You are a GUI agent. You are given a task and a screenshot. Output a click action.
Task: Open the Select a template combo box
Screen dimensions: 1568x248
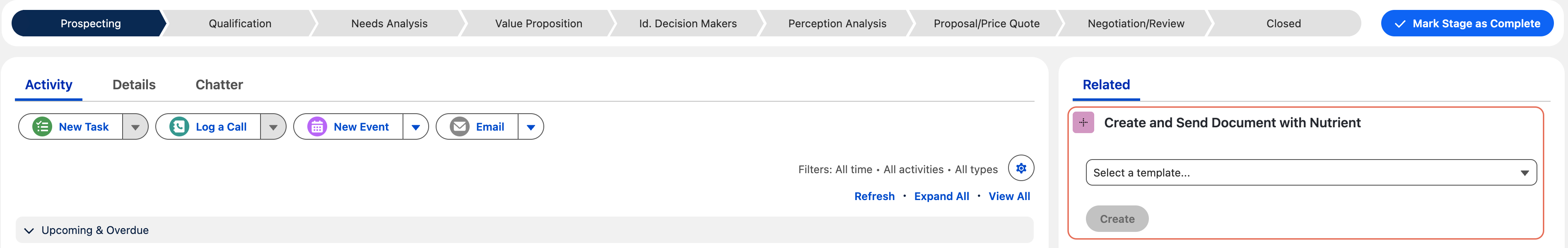point(1310,173)
